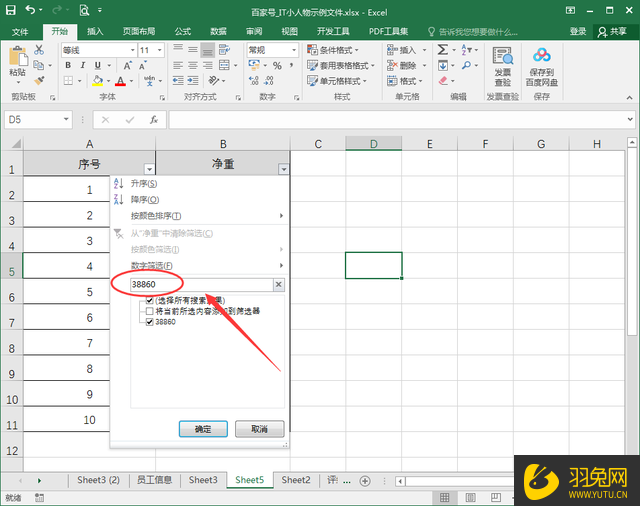Click the Paste clipboard icon
Image resolution: width=640 pixels, height=506 pixels.
pos(18,57)
